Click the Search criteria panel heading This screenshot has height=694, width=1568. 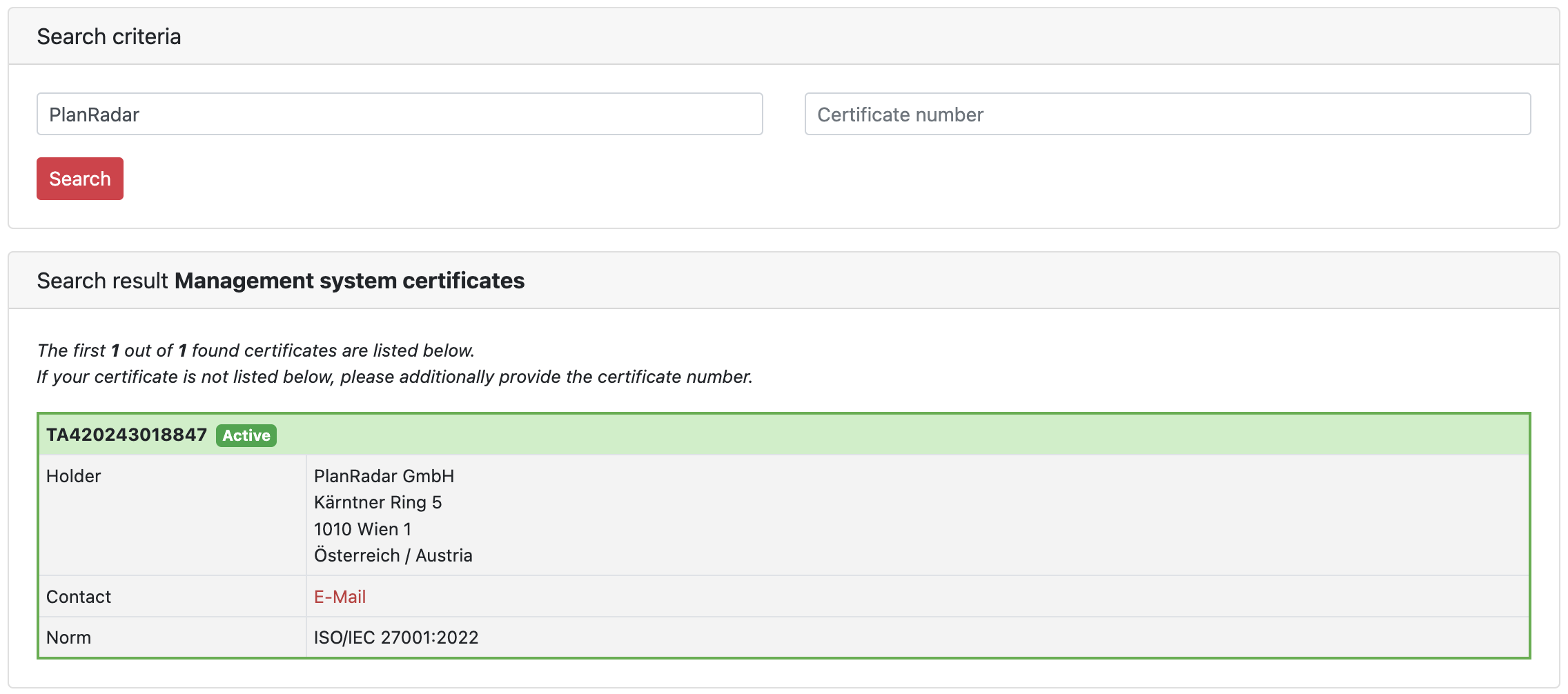pos(109,37)
